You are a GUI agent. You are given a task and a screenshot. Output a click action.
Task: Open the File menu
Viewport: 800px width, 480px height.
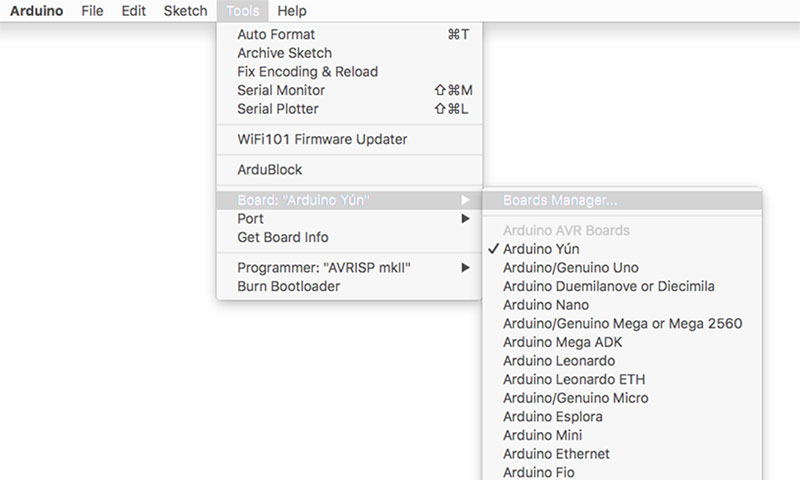coord(92,11)
